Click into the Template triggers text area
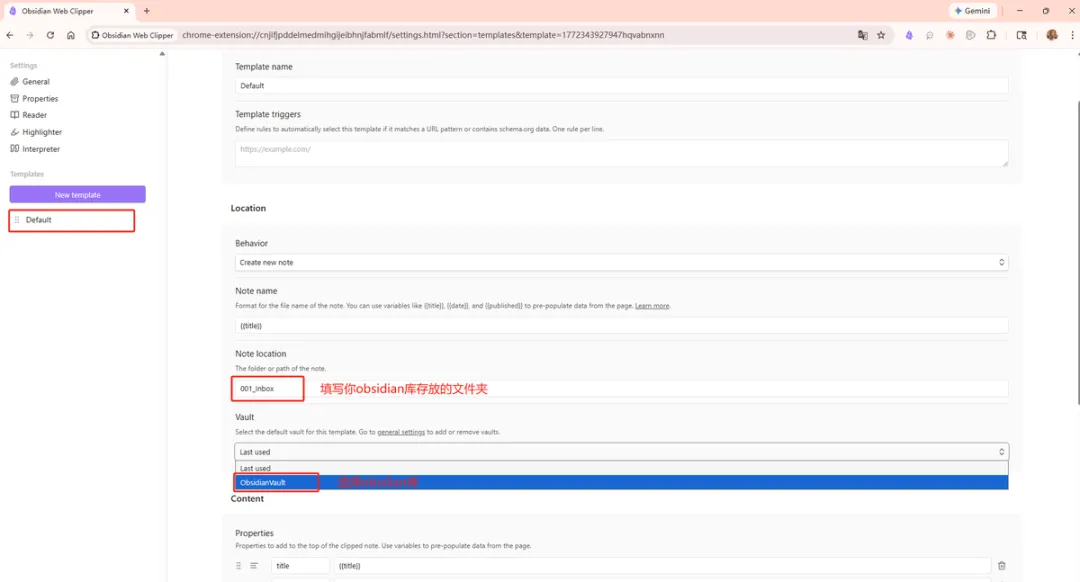Image resolution: width=1080 pixels, height=582 pixels. click(621, 153)
